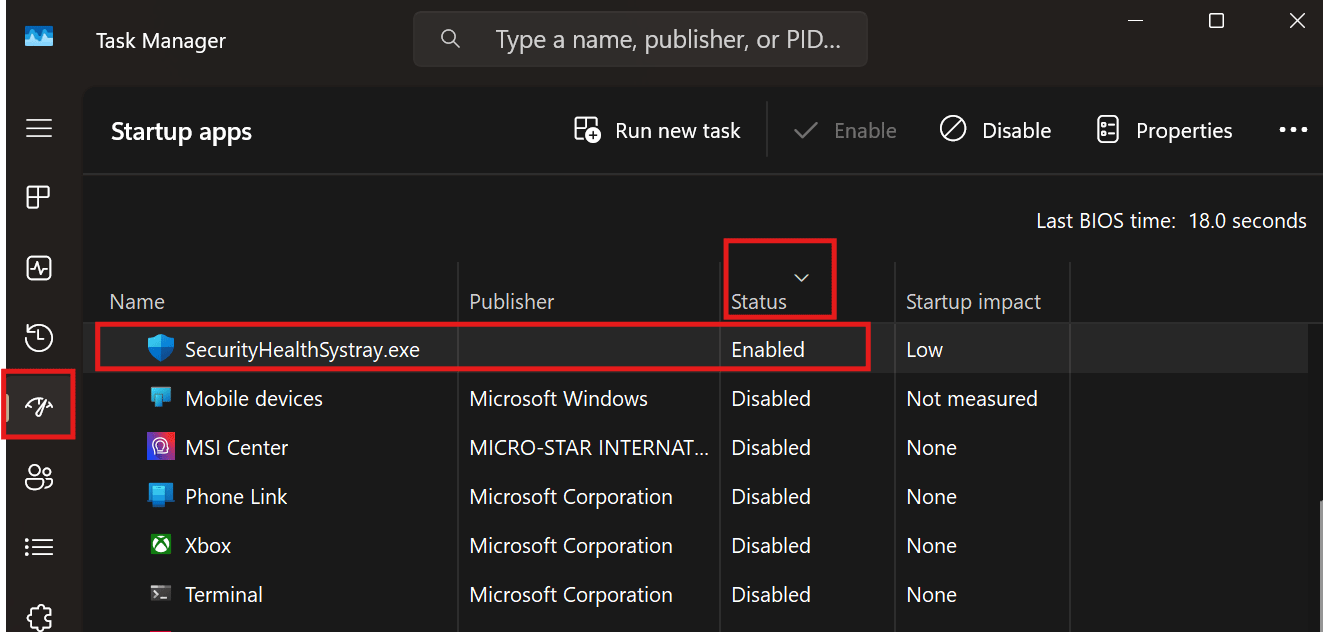Click the greyed-out Enable button
The width and height of the screenshot is (1323, 632).
(845, 130)
